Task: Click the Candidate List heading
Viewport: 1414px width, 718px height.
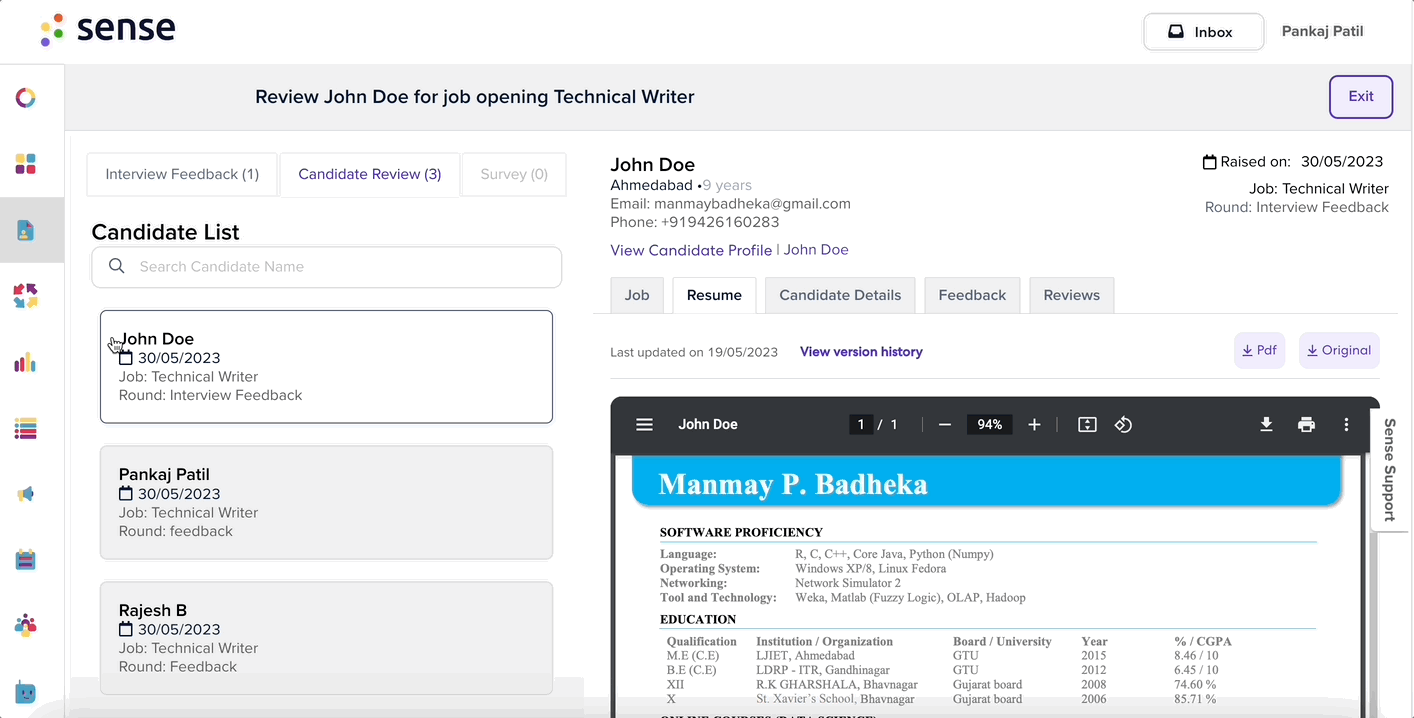Action: tap(165, 232)
